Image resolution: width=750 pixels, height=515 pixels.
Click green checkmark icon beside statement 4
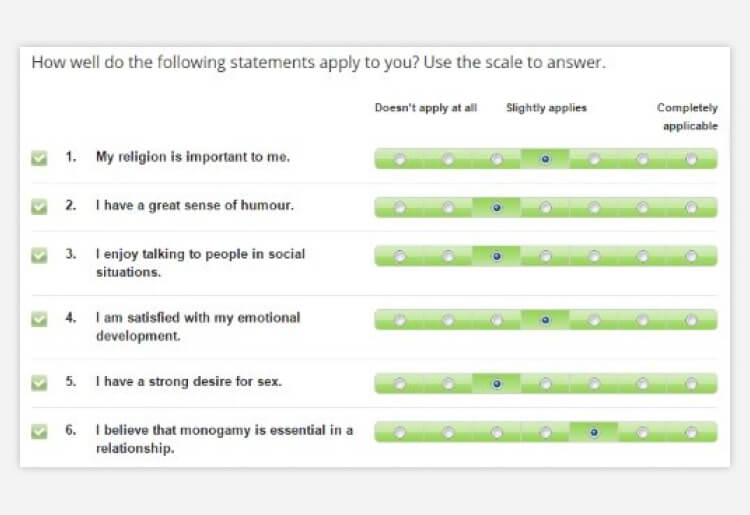[x=39, y=319]
